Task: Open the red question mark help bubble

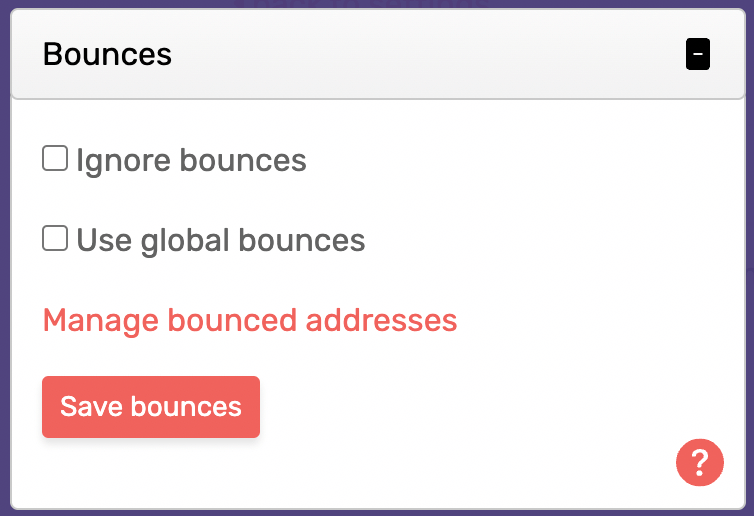Action: tap(700, 463)
